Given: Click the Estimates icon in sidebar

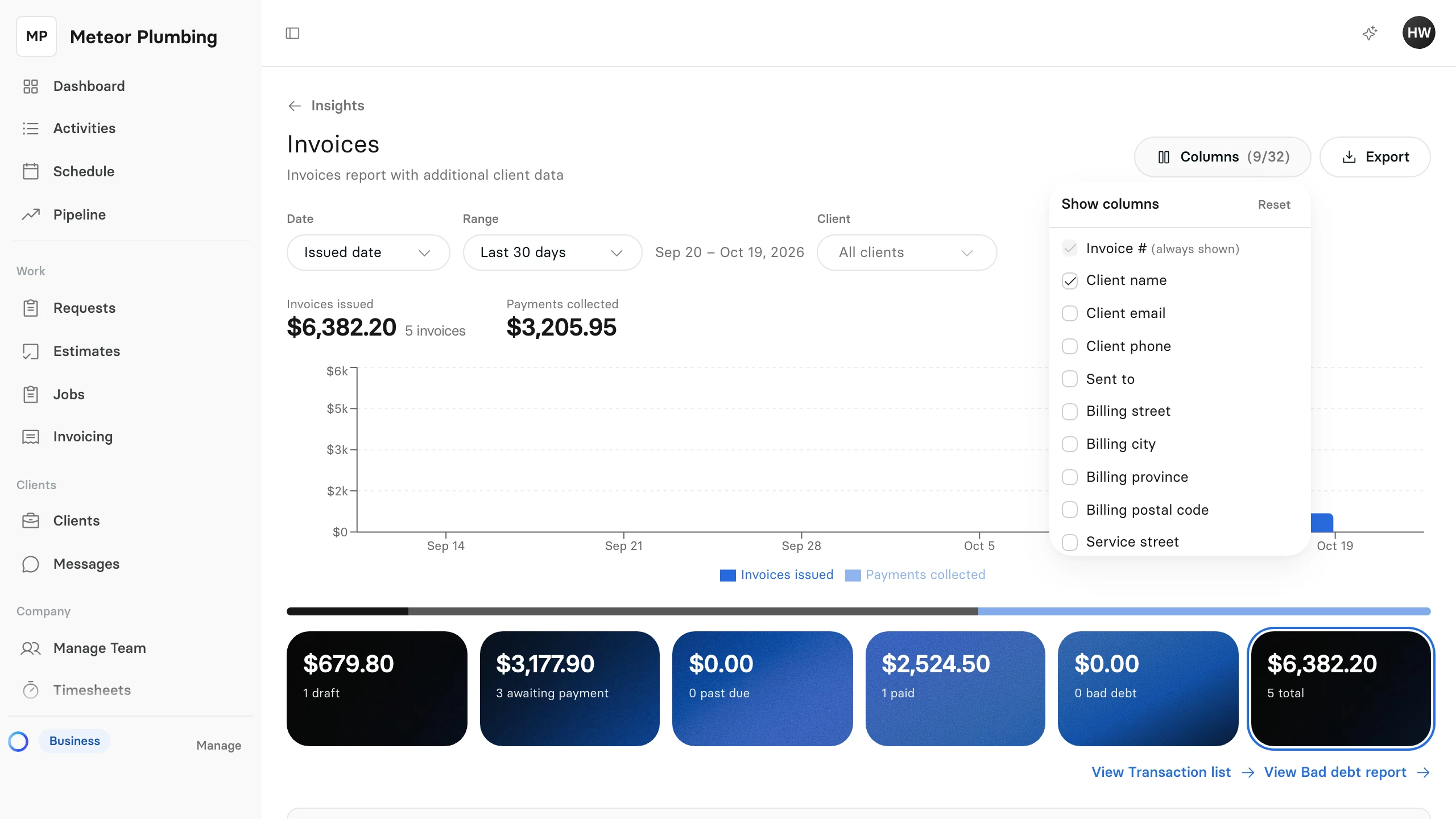Looking at the screenshot, I should (x=31, y=351).
